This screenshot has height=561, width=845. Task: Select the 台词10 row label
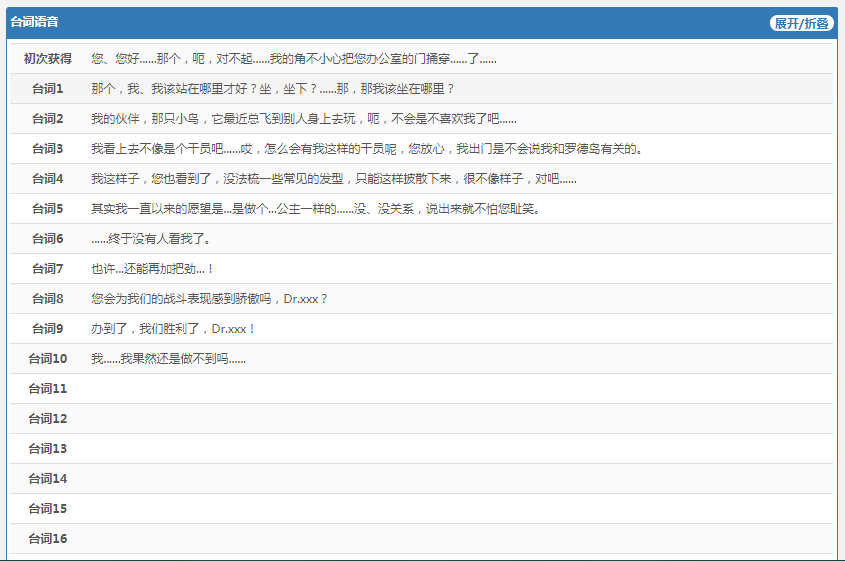pos(47,359)
